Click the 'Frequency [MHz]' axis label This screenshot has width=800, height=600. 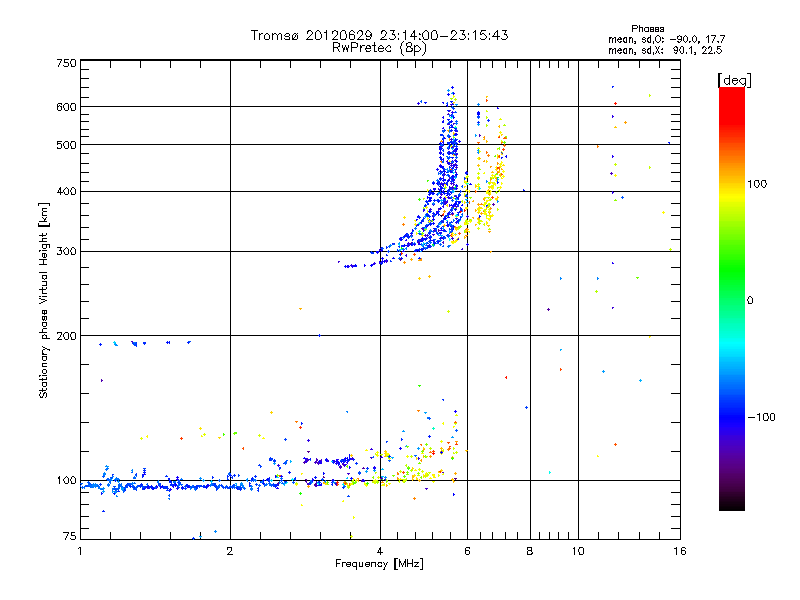click(379, 564)
